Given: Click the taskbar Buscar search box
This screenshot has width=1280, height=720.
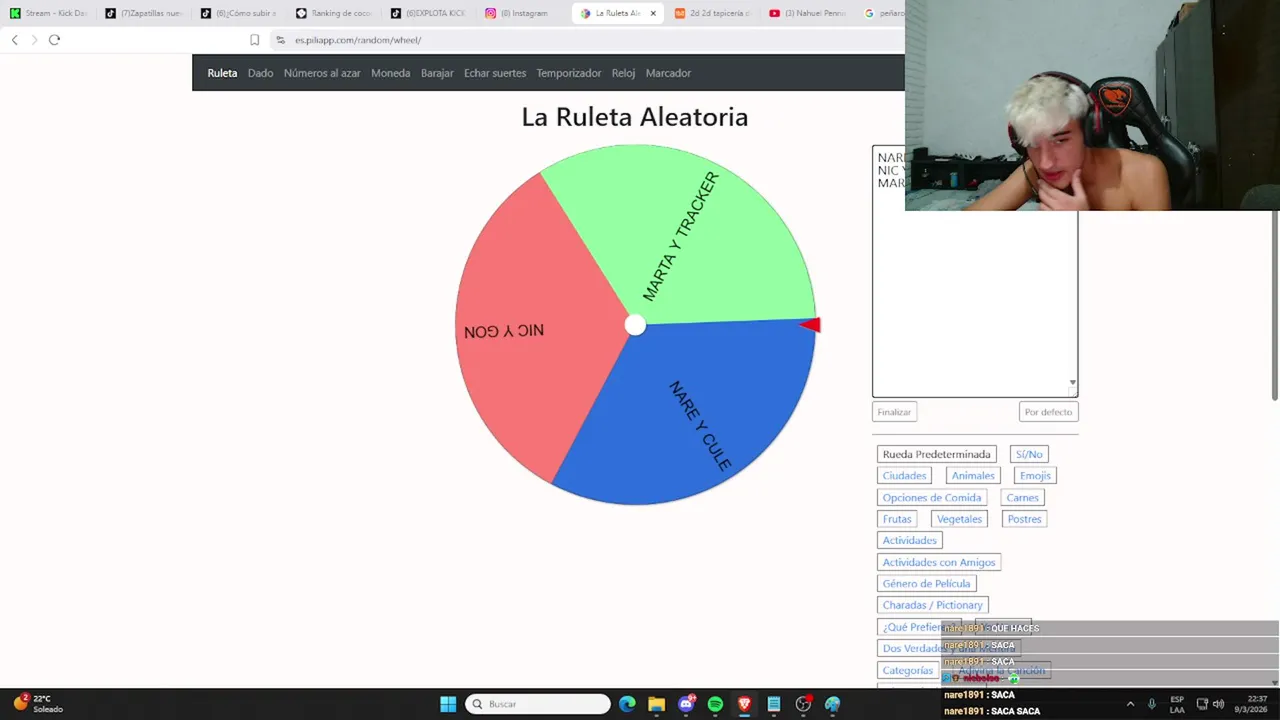Looking at the screenshot, I should point(538,704).
